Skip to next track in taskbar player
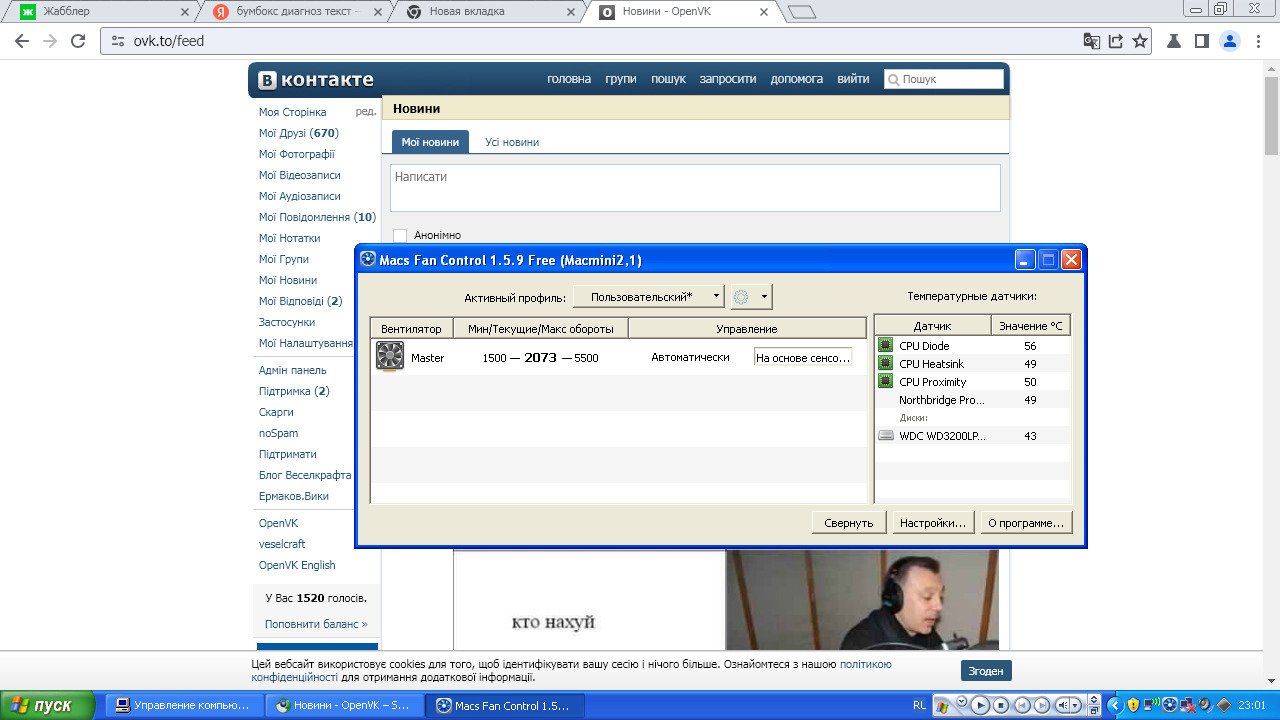The height and width of the screenshot is (720, 1280). (1043, 705)
